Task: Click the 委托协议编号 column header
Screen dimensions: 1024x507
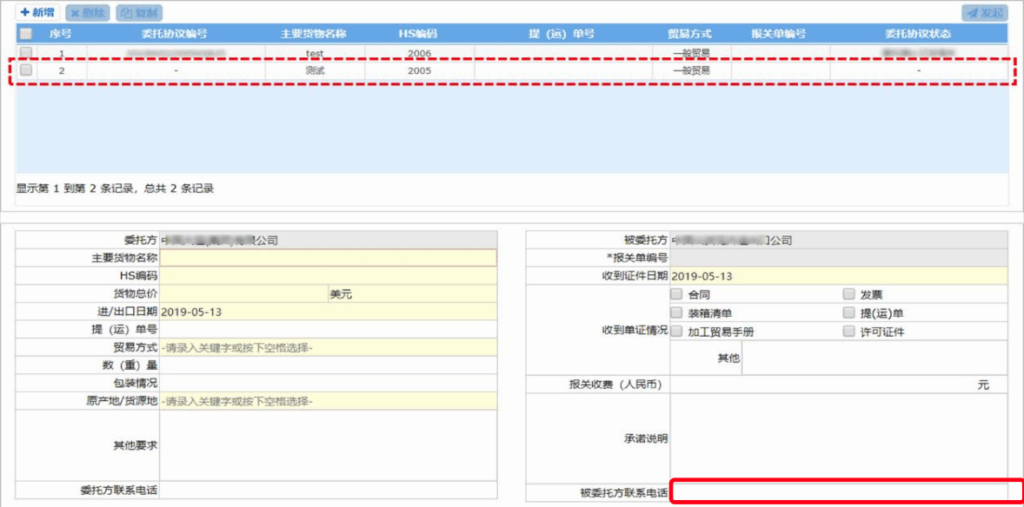Action: pyautogui.click(x=176, y=34)
